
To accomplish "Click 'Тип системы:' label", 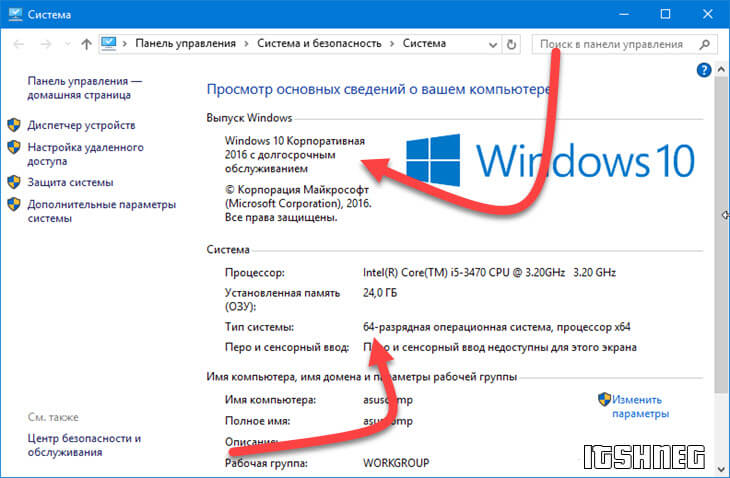I will point(259,327).
